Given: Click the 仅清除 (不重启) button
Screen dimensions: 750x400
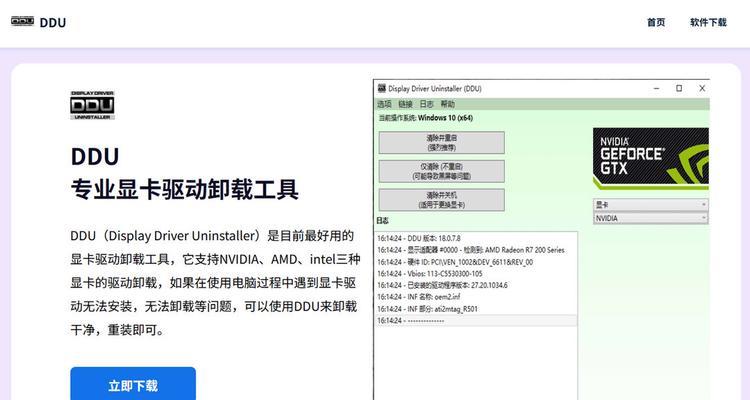Looking at the screenshot, I should (441, 171).
